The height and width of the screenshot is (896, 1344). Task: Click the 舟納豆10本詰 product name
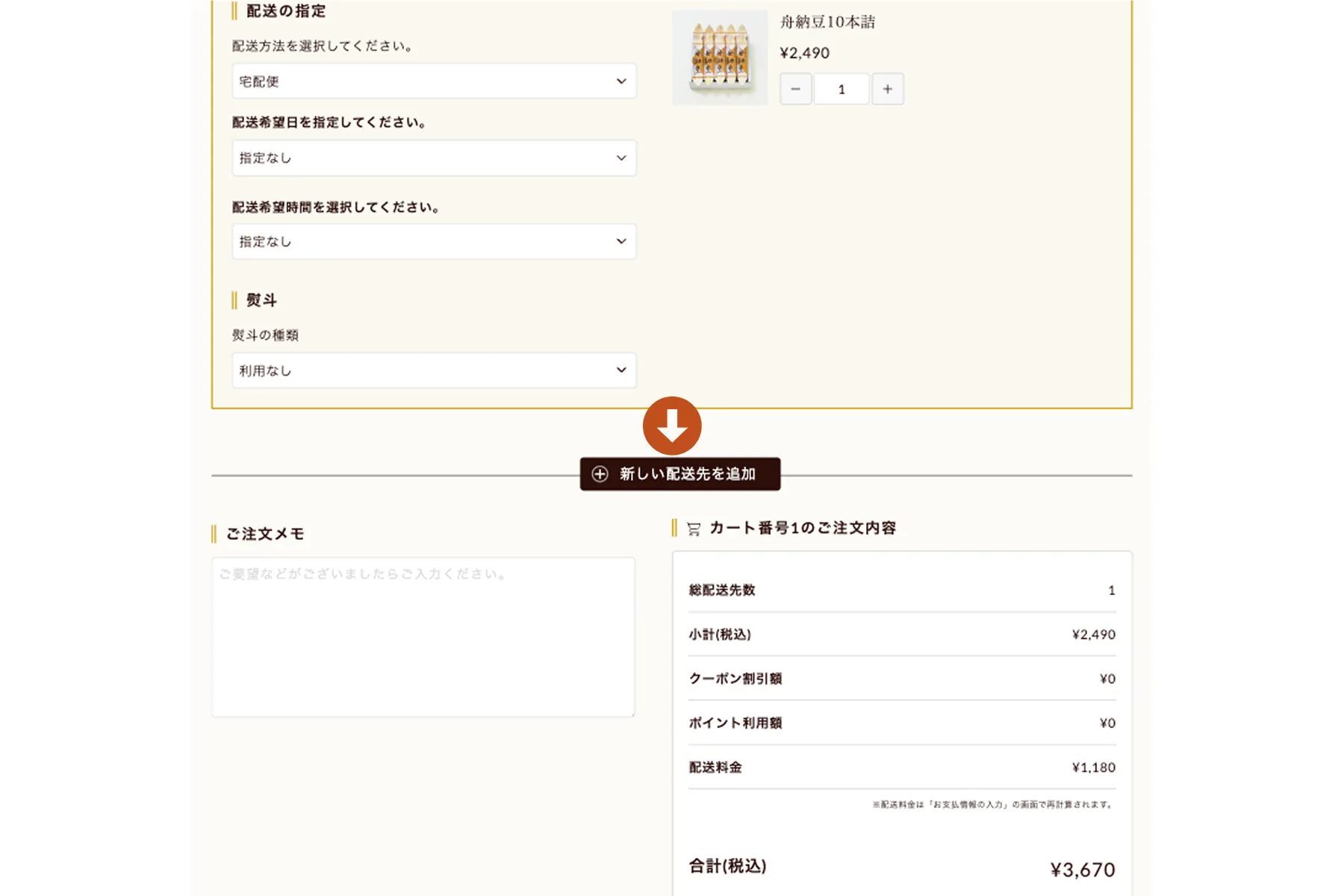point(827,22)
